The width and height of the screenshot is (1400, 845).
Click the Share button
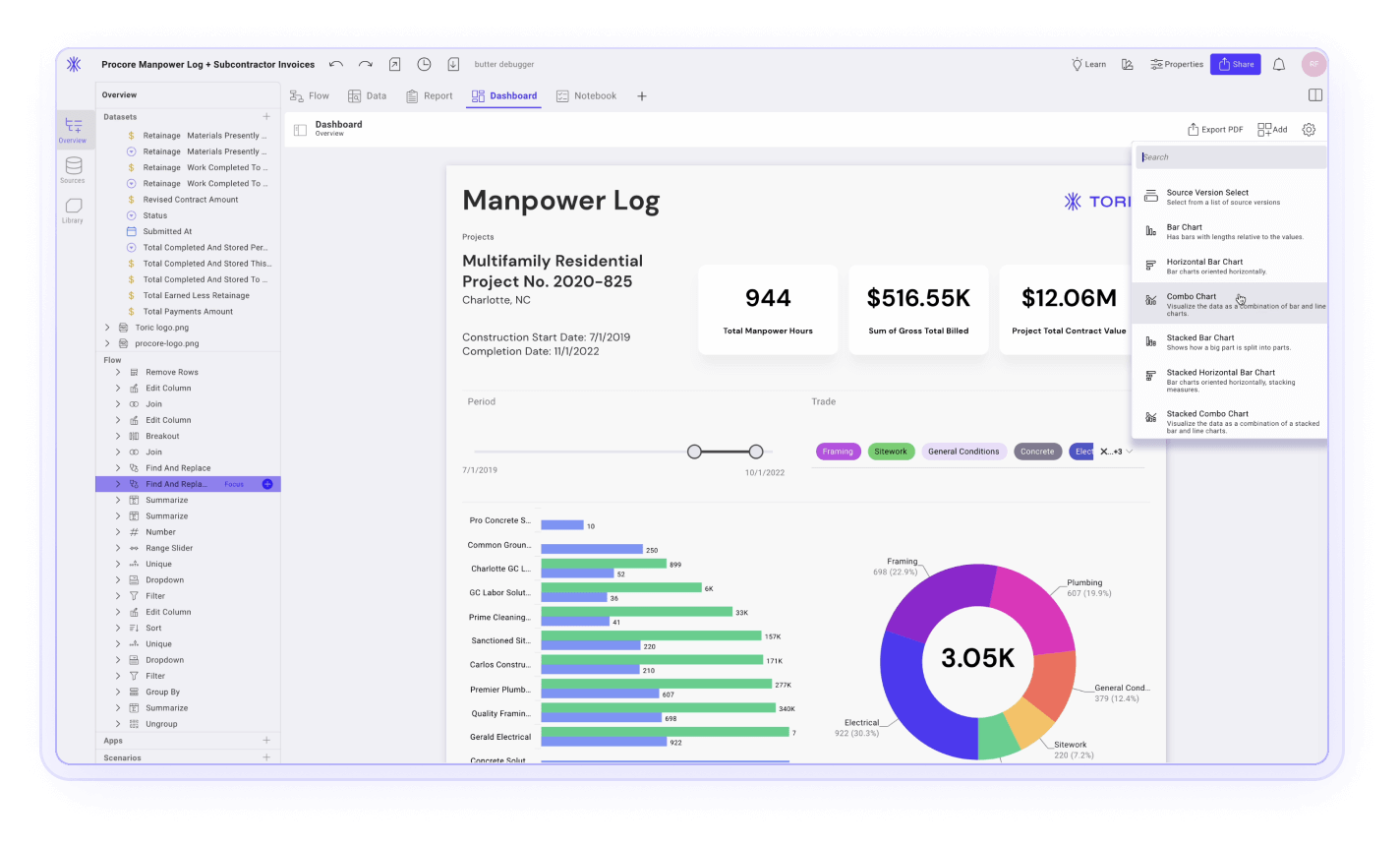coord(1235,63)
